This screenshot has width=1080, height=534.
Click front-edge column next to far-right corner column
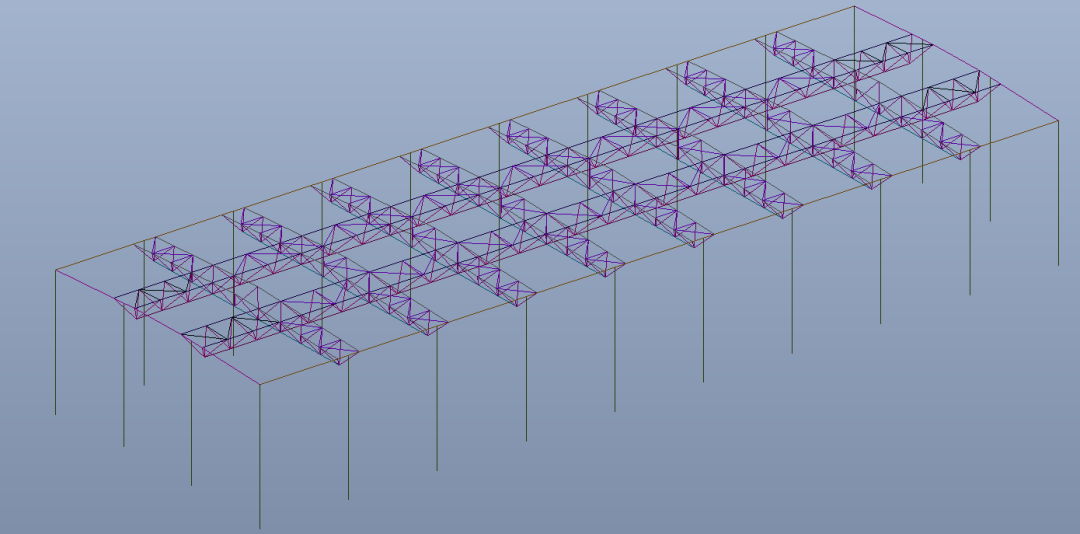pyautogui.click(x=970, y=230)
